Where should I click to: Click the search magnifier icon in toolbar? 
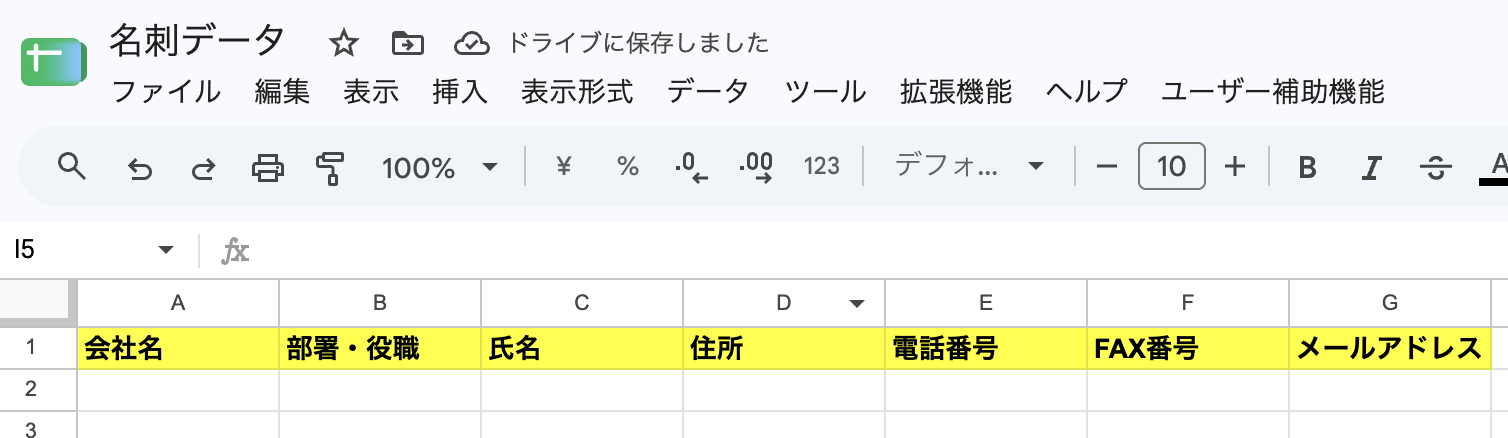point(72,166)
